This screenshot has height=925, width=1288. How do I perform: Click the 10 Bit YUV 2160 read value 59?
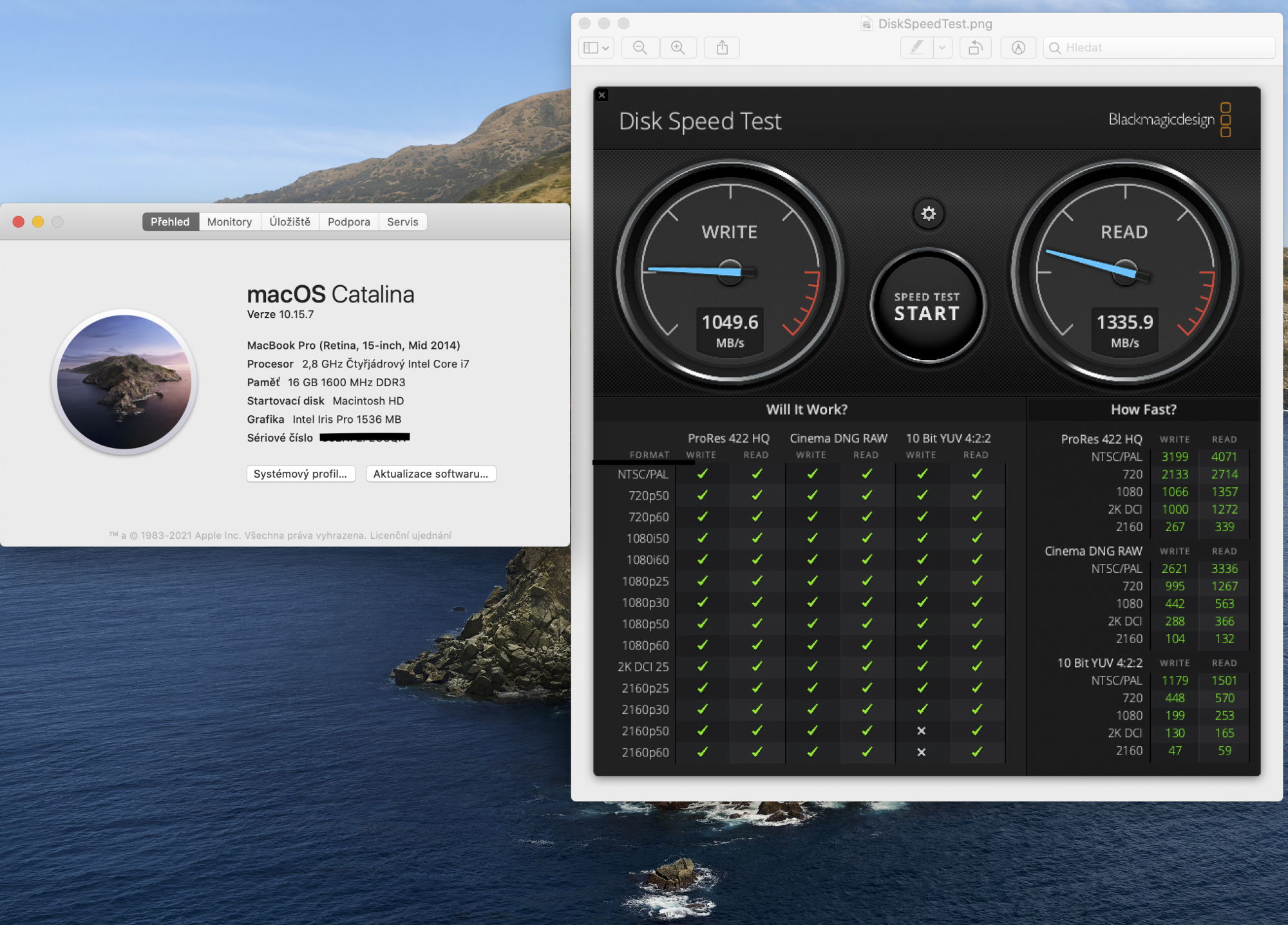point(1224,751)
